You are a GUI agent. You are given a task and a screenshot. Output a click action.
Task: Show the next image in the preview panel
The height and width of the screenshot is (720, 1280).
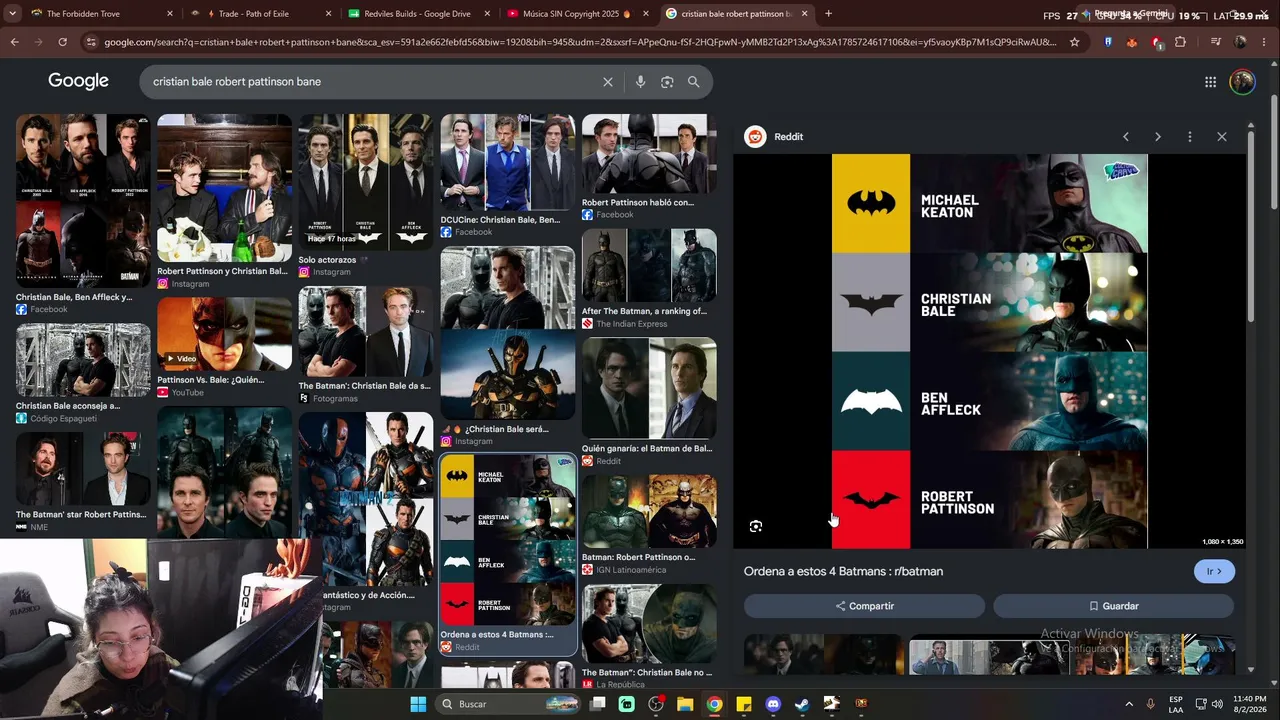coord(1157,137)
